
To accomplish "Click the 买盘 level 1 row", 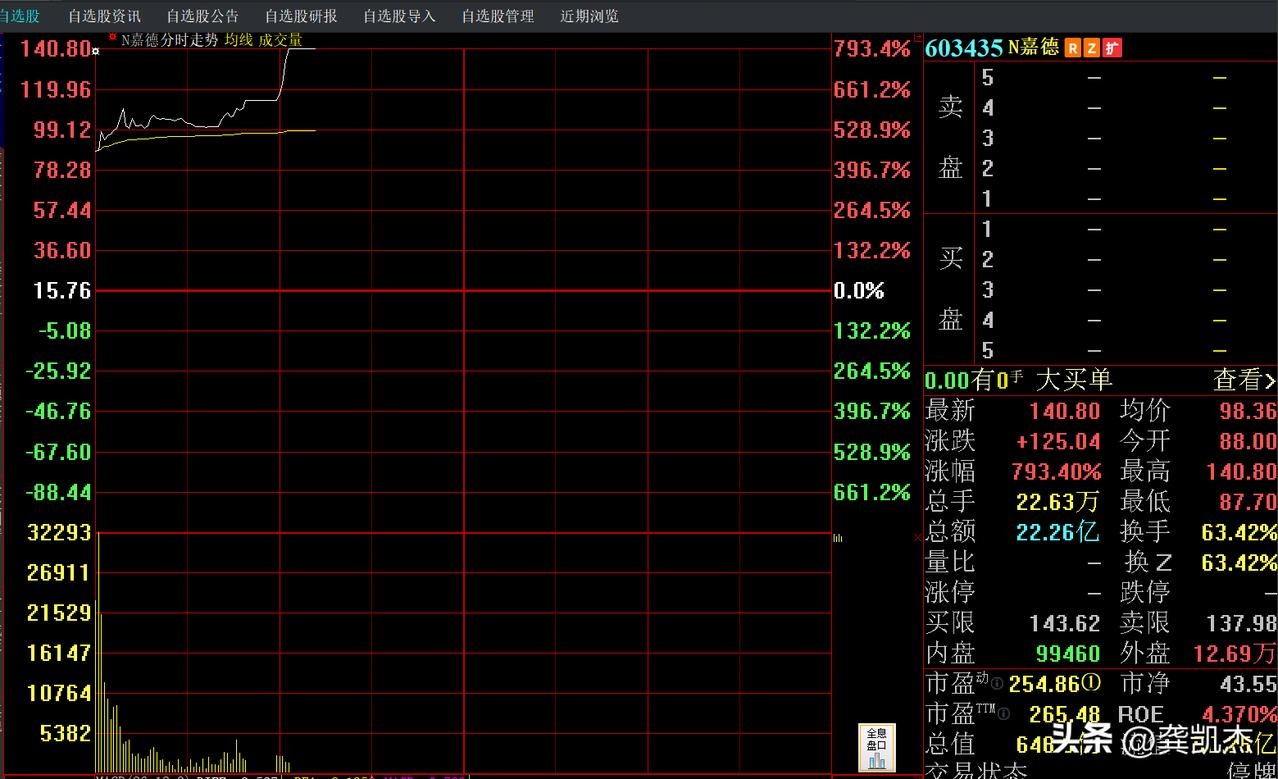I will point(1126,229).
